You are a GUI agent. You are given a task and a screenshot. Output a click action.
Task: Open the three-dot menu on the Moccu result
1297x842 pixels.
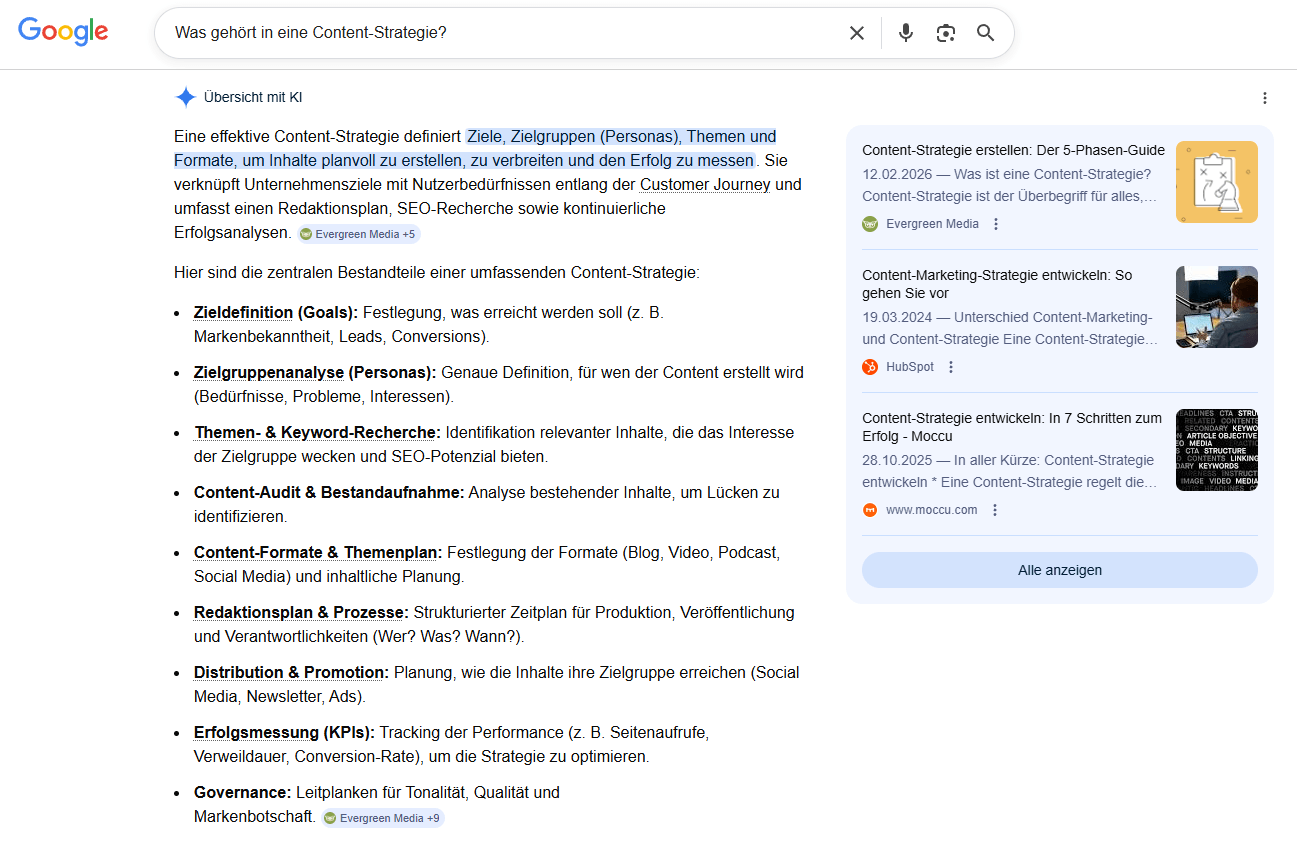(994, 509)
